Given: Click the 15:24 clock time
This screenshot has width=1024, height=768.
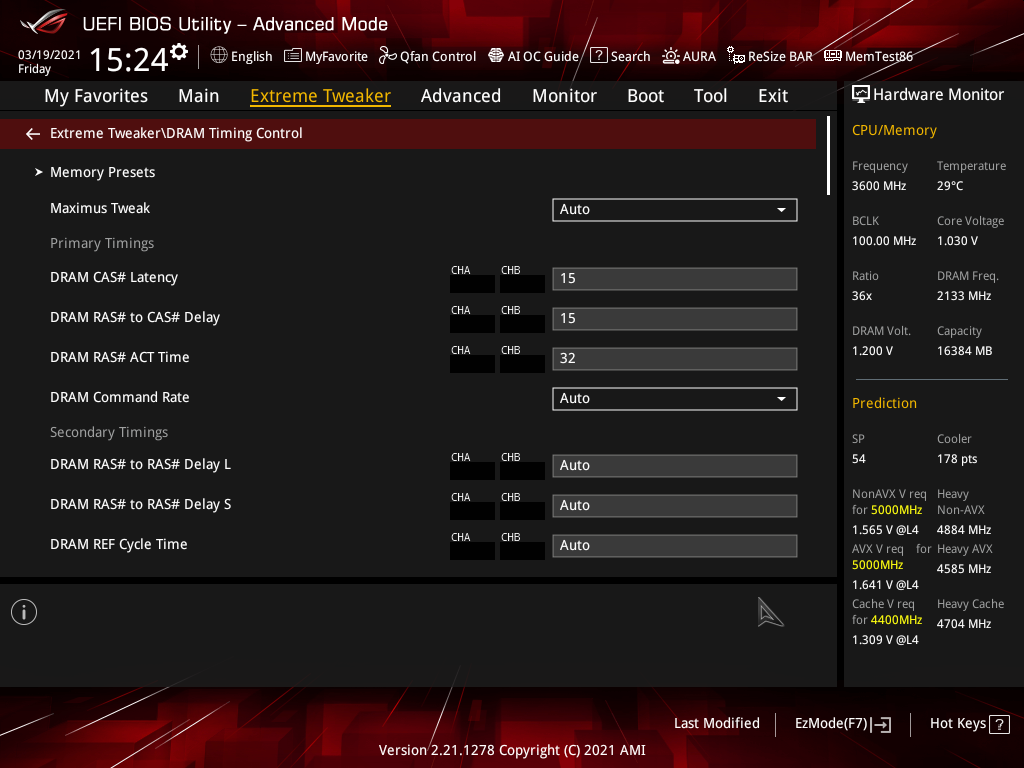Looking at the screenshot, I should [x=129, y=59].
